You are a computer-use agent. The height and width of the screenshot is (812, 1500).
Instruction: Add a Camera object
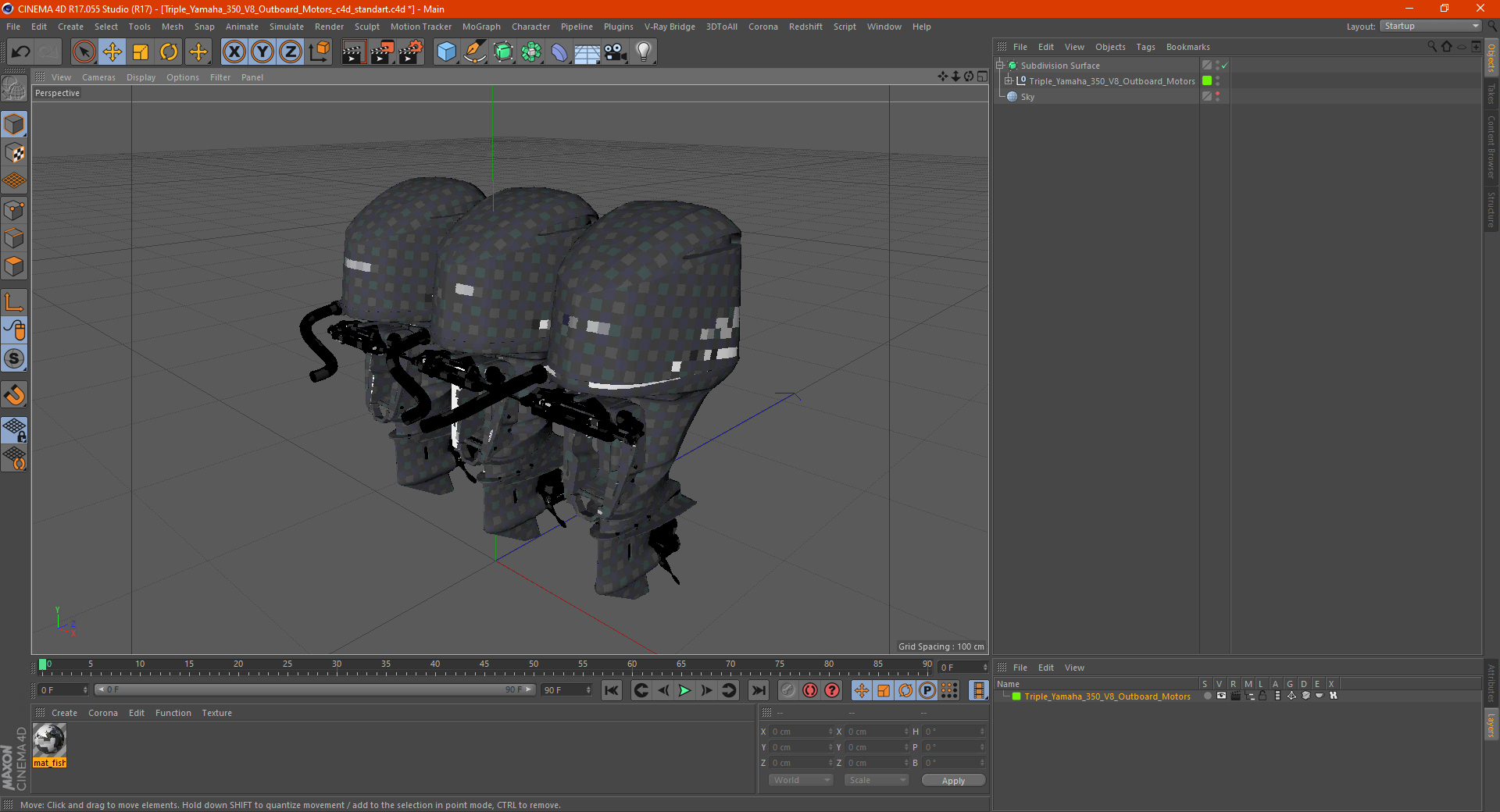pos(616,52)
